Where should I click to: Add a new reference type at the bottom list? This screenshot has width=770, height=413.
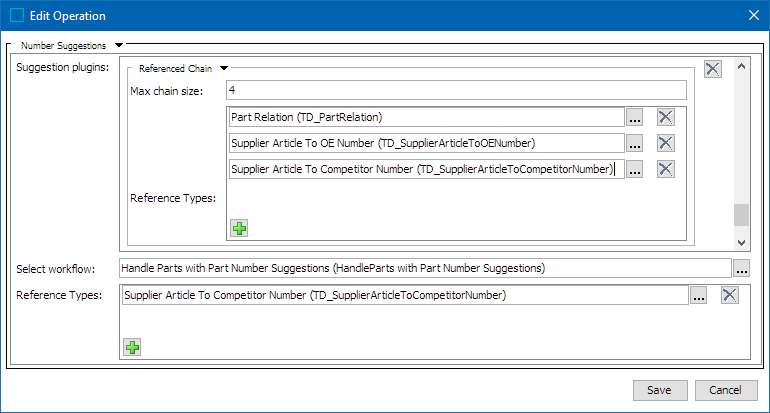pyautogui.click(x=132, y=347)
